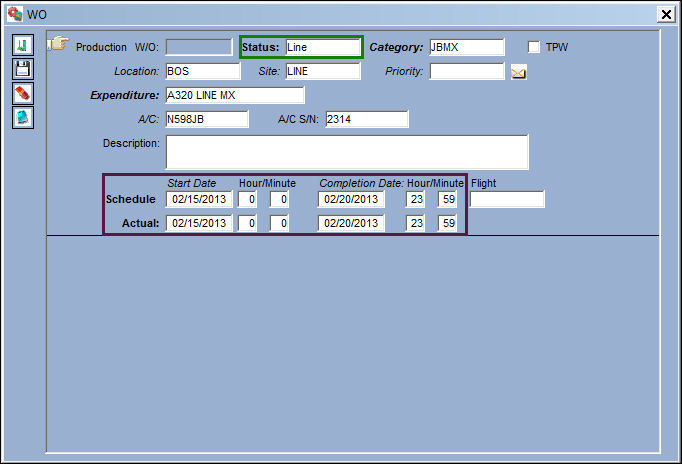Click the TPW label text

(x=557, y=47)
